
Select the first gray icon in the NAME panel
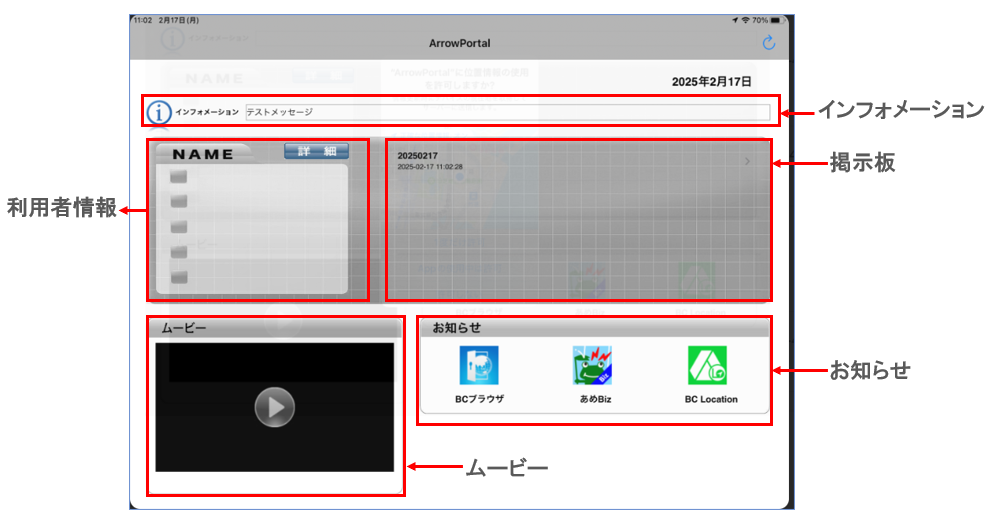pos(179,178)
